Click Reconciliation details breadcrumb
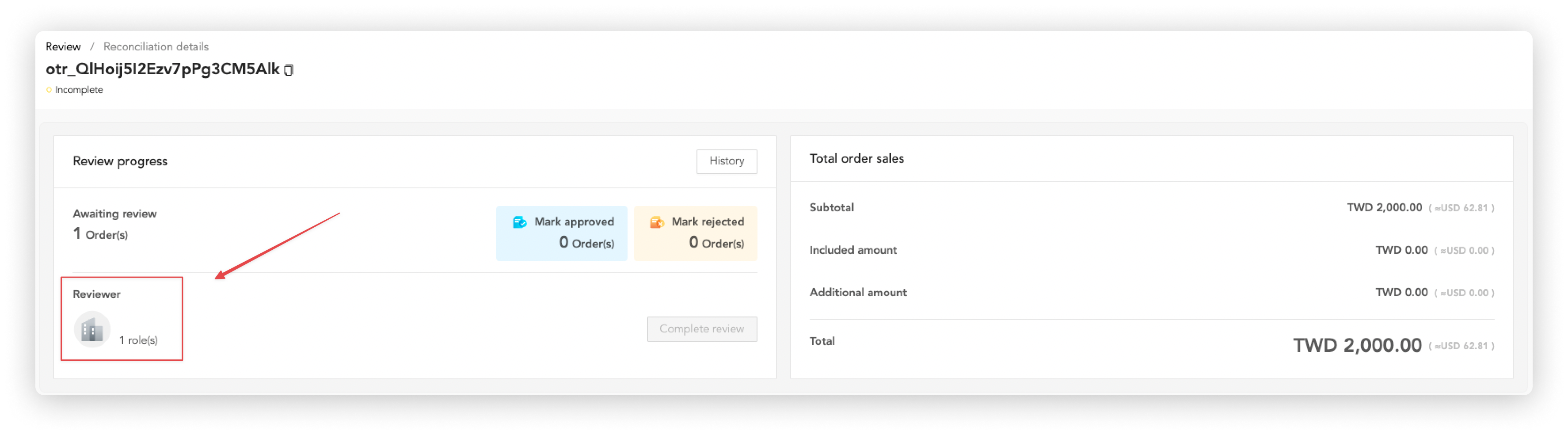1568x435 pixels. click(156, 47)
